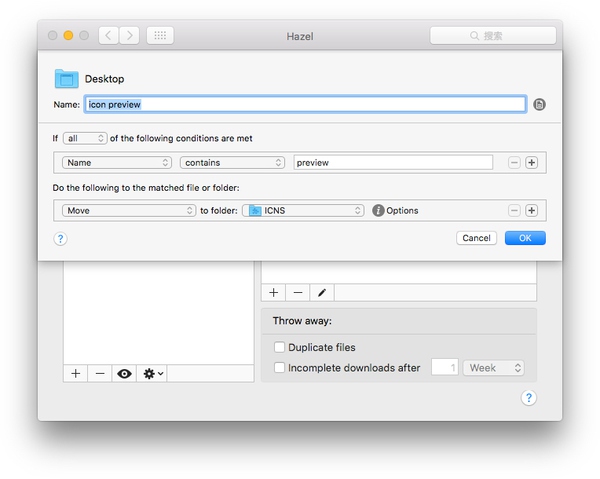Remove selected folder from folders list
600x479 pixels.
[100, 373]
